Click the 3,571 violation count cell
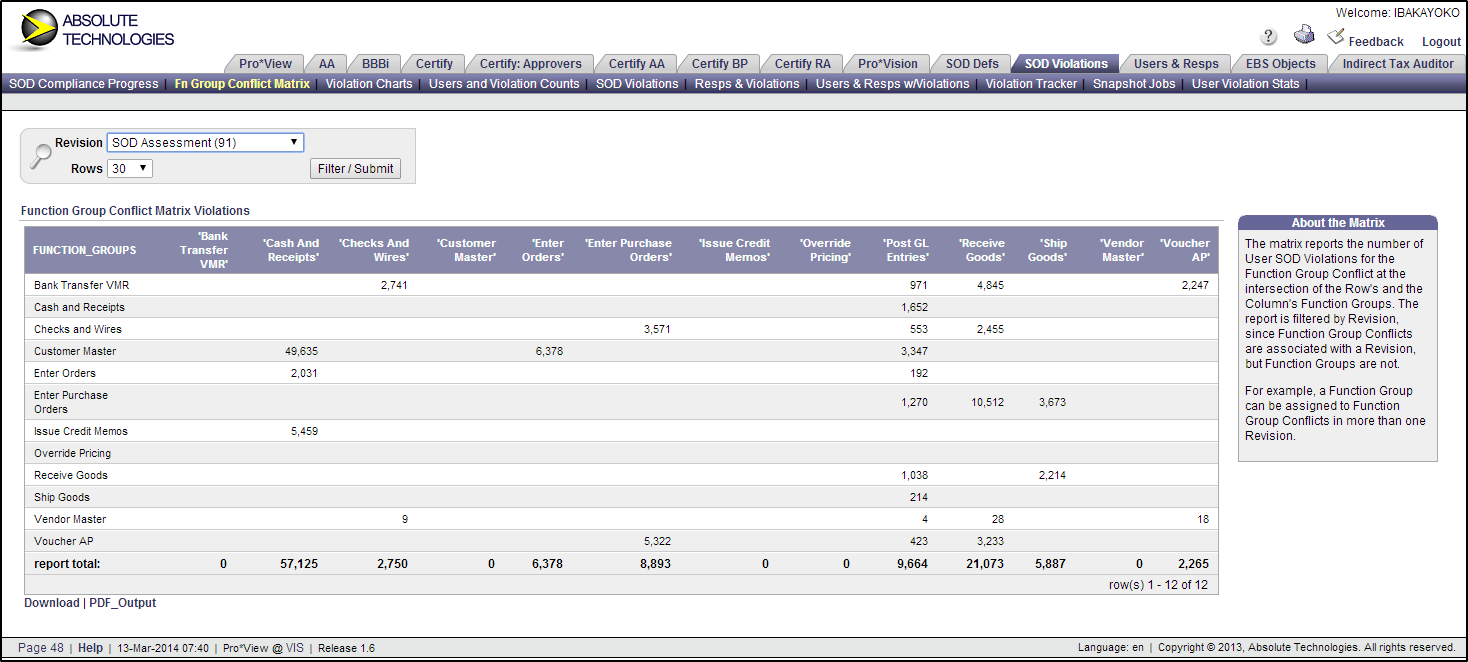1468x662 pixels. [x=657, y=329]
